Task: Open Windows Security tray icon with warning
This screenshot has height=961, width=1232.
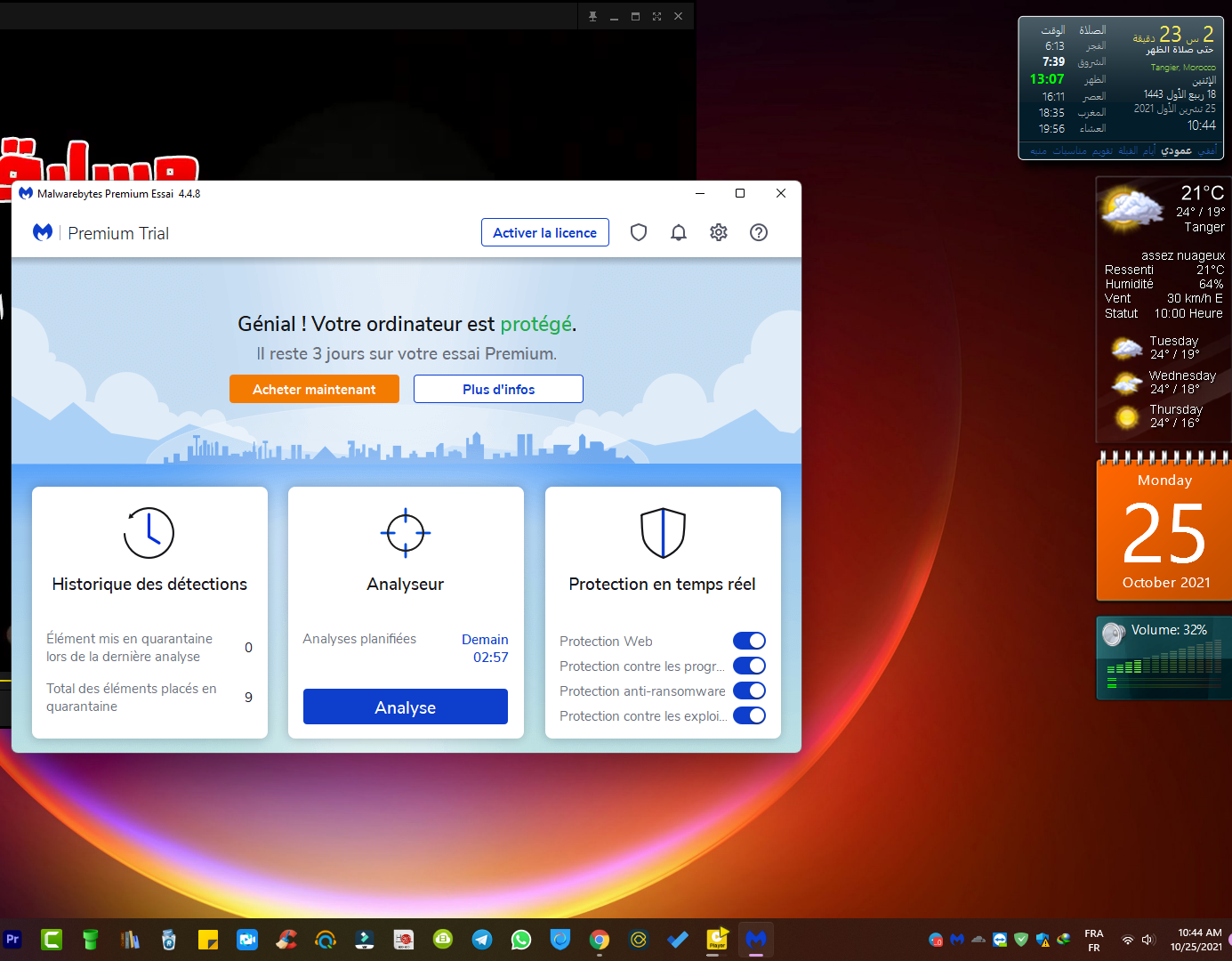Action: click(1043, 940)
